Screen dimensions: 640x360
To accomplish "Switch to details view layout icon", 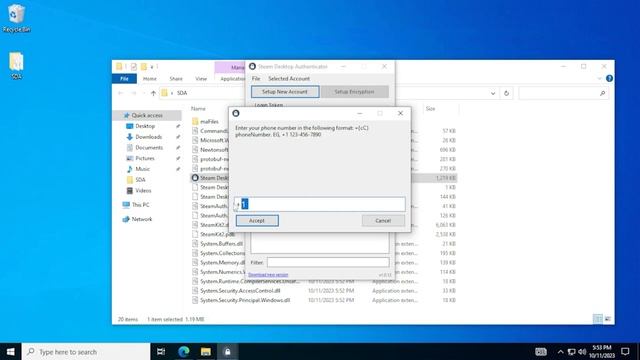I will pyautogui.click(x=598, y=319).
